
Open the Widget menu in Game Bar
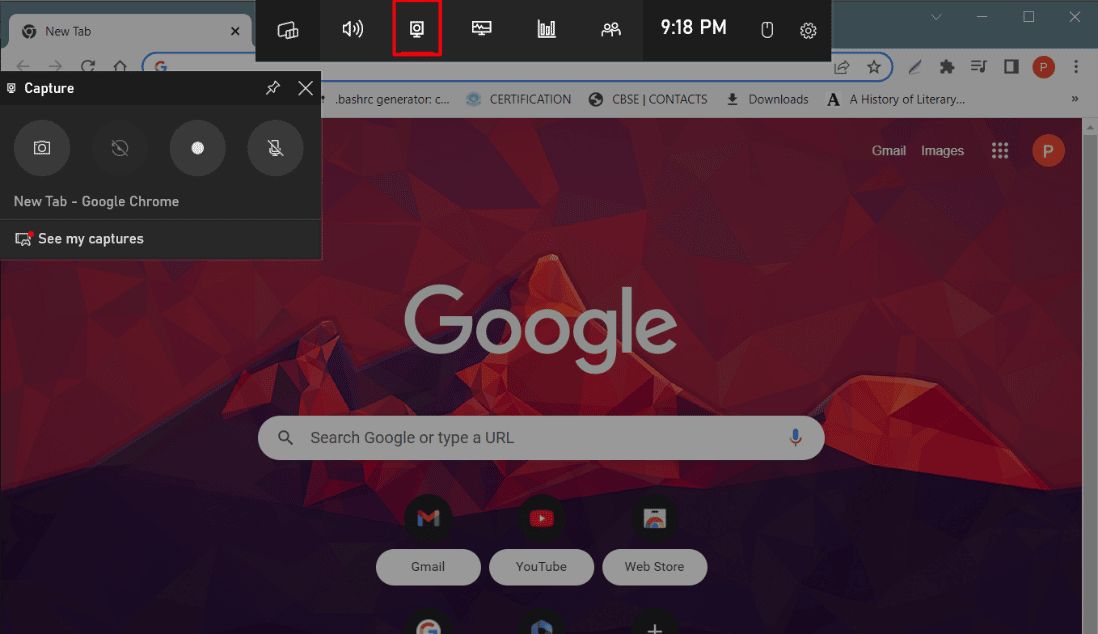tap(288, 30)
